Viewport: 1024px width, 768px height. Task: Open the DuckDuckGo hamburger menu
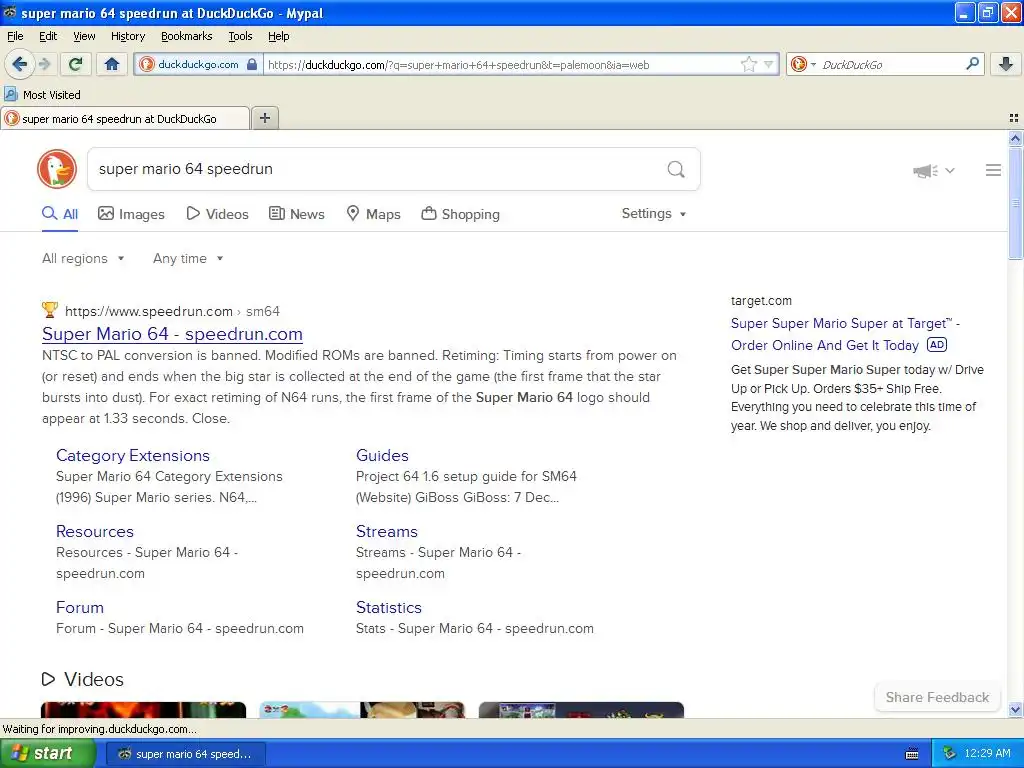pos(993,170)
